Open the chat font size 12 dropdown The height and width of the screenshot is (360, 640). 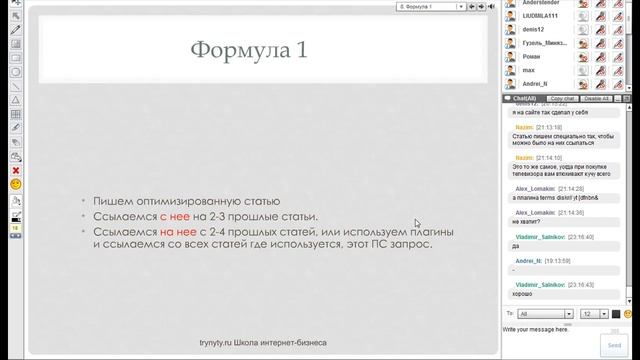click(x=595, y=314)
